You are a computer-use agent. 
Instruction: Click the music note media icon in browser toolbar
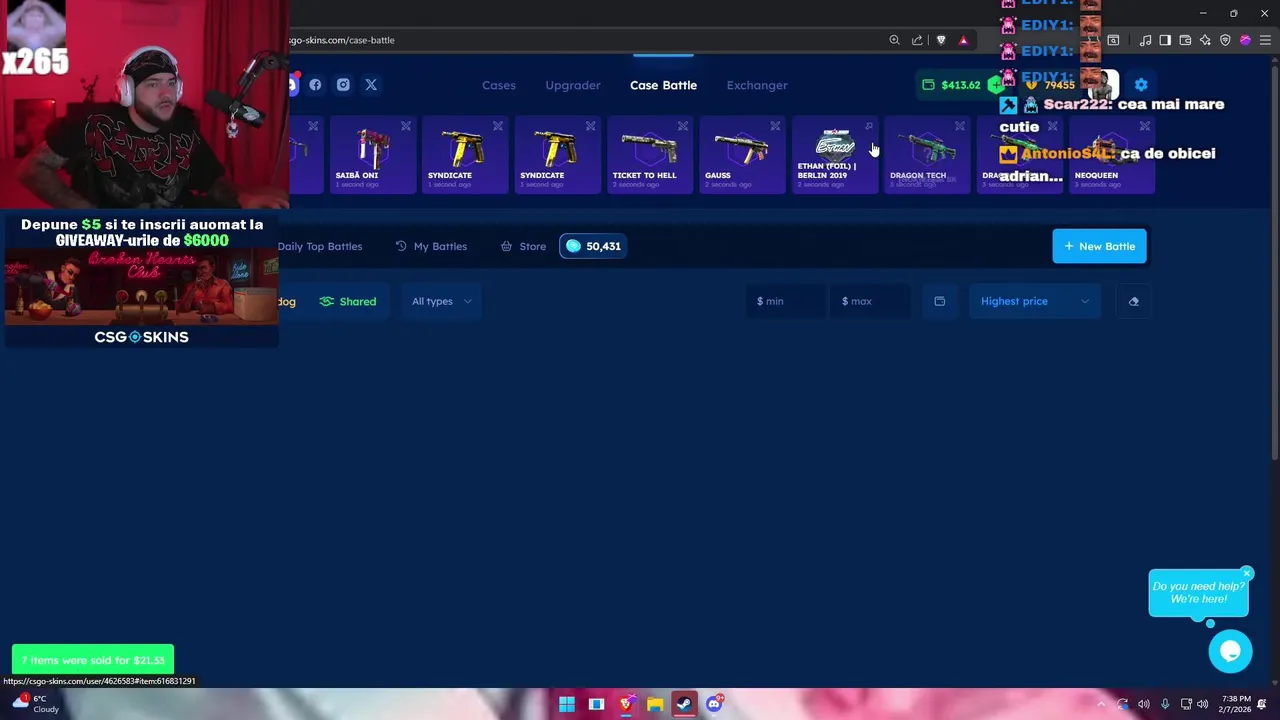point(1145,40)
